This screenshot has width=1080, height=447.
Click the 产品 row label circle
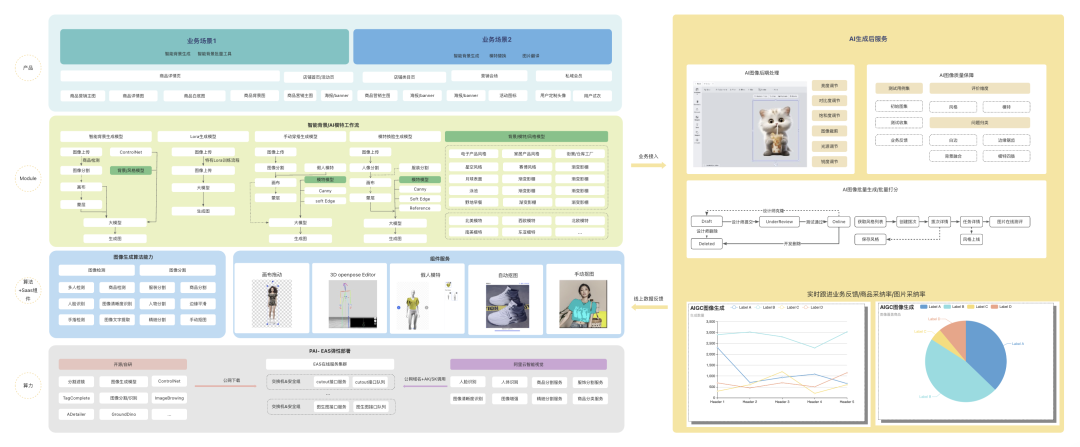(x=28, y=67)
